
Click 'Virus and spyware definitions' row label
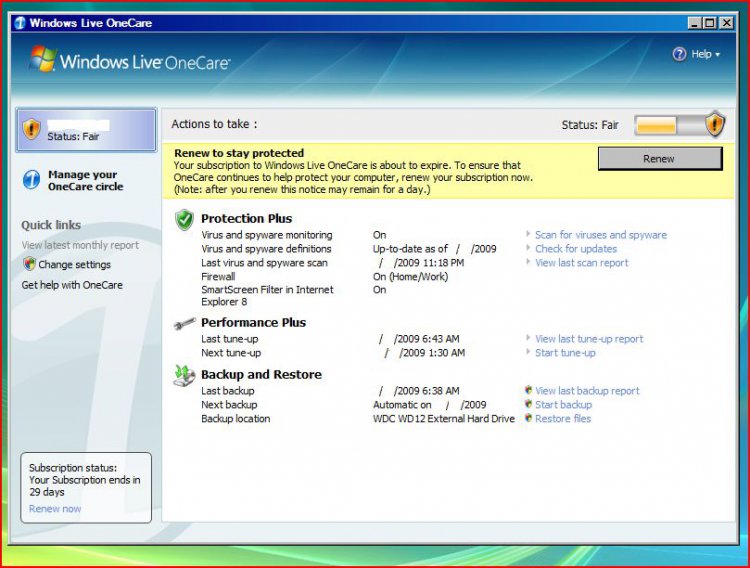point(266,249)
